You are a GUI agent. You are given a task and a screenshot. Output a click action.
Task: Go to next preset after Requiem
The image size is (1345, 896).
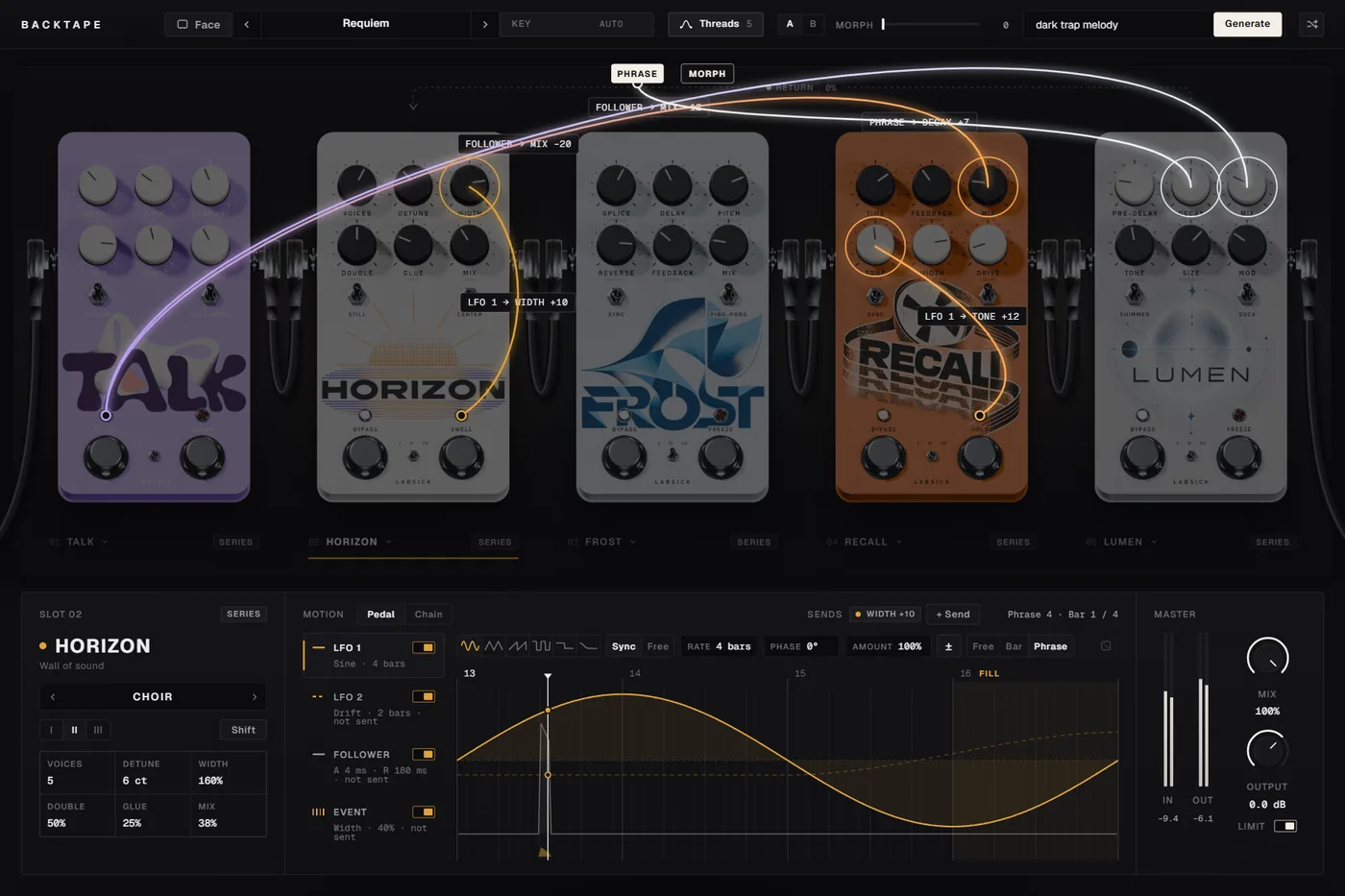484,24
